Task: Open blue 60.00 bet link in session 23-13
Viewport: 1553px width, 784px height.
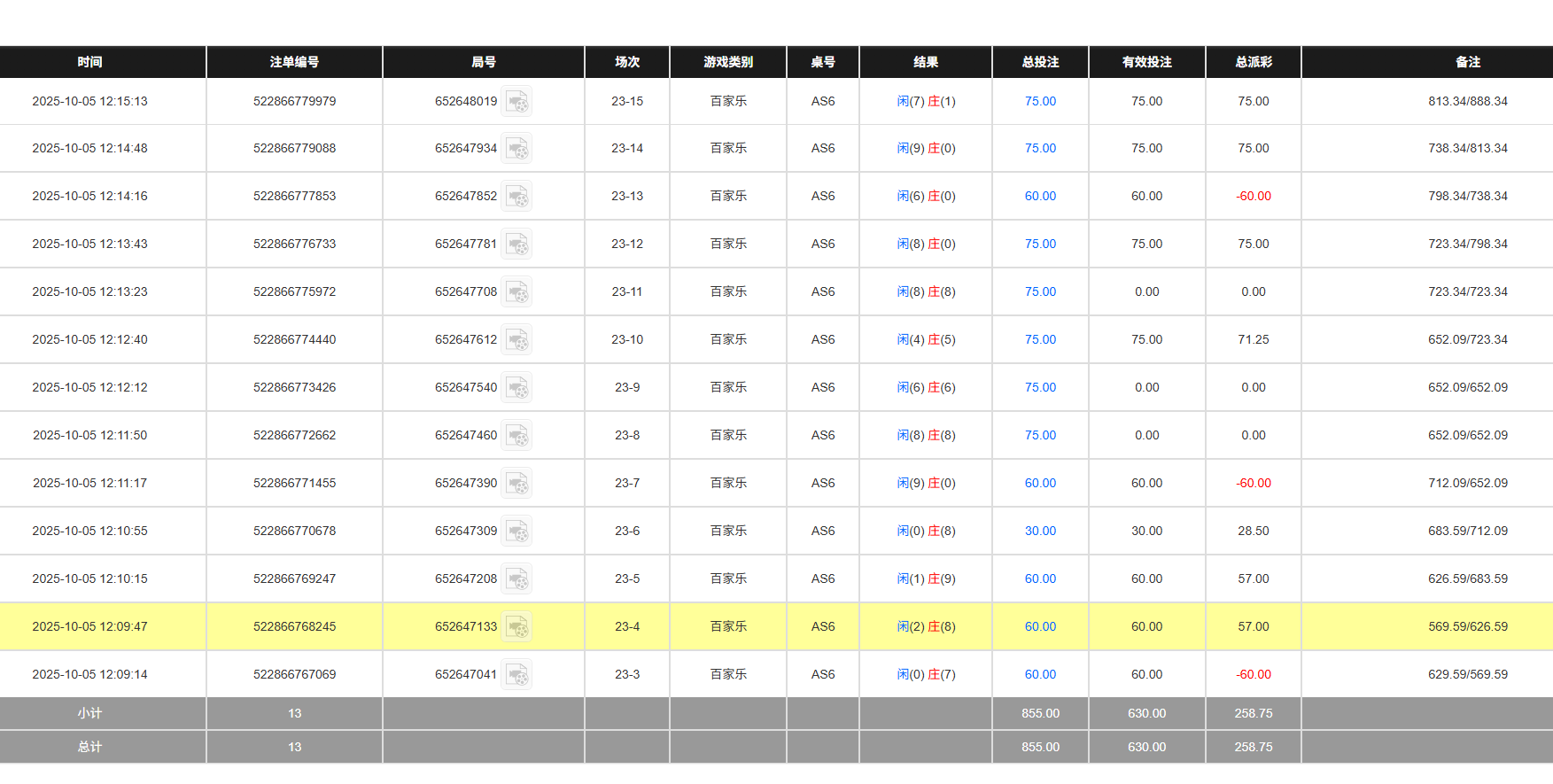Action: [1040, 196]
